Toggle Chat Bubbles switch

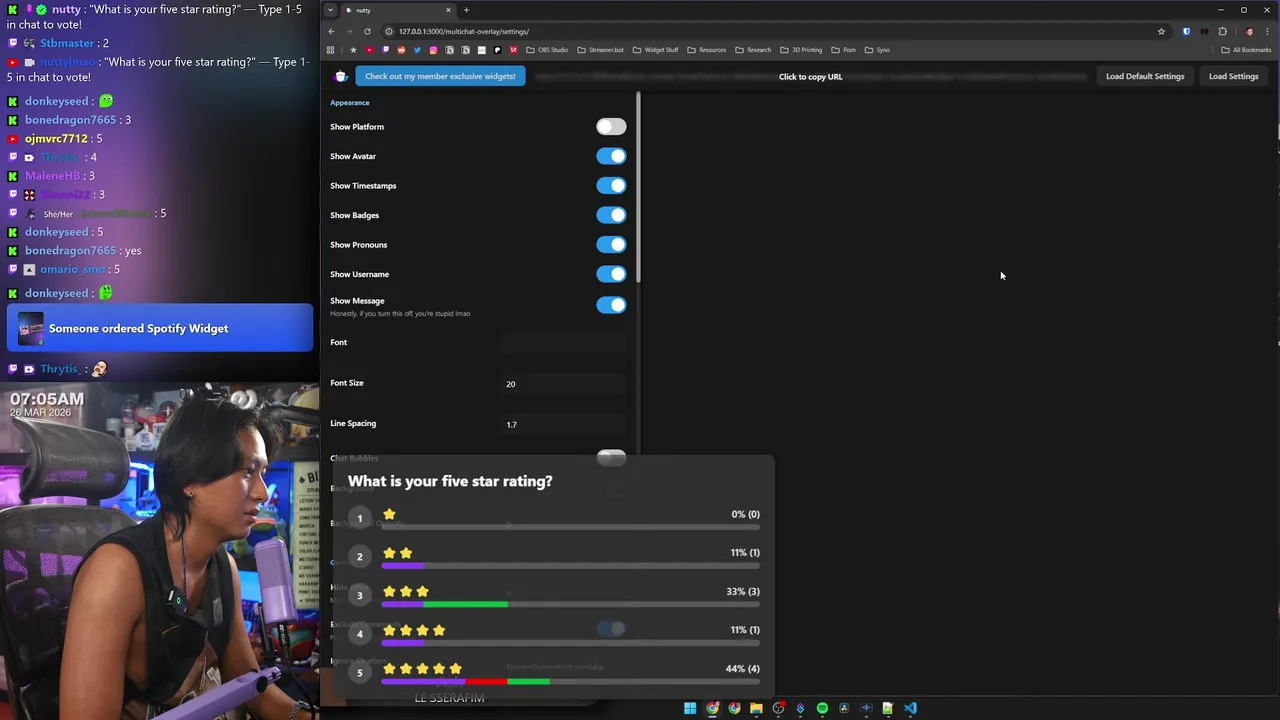(611, 458)
